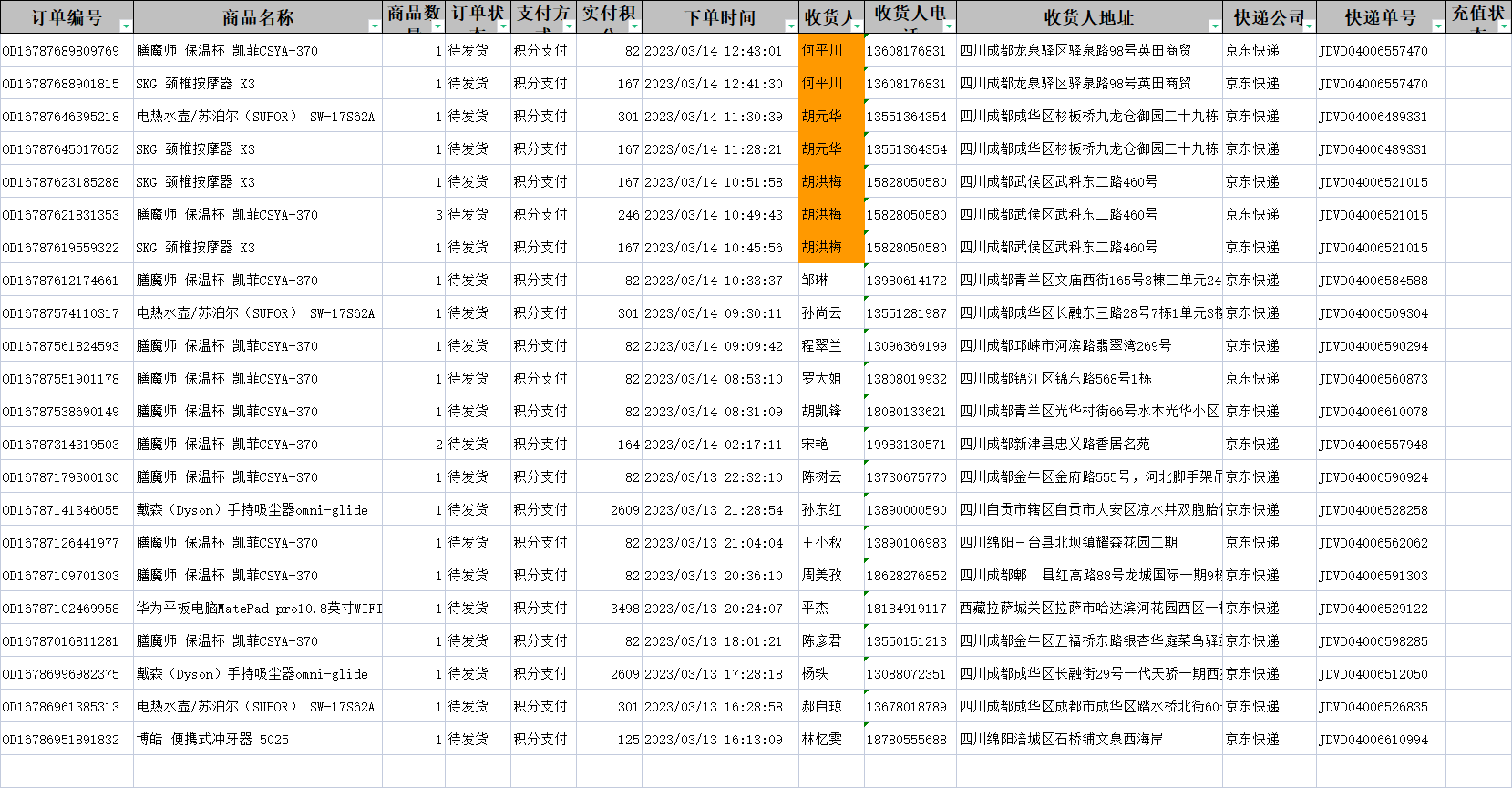
Task: Select order cell OD16787621831353
Action: [x=67, y=215]
